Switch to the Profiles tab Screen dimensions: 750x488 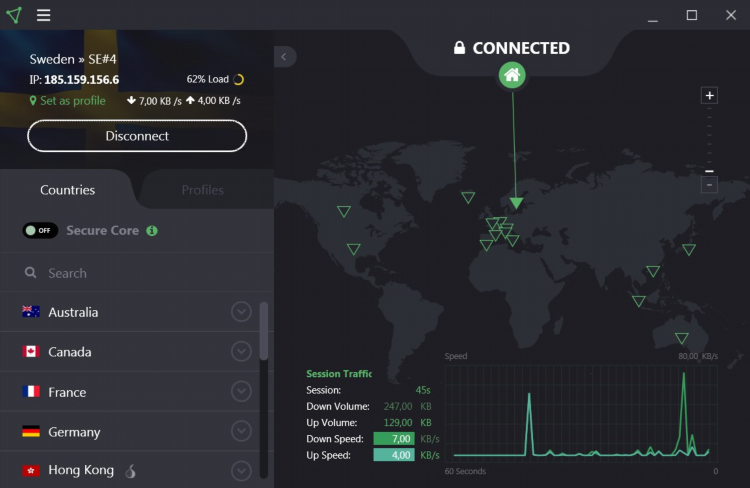pos(202,190)
